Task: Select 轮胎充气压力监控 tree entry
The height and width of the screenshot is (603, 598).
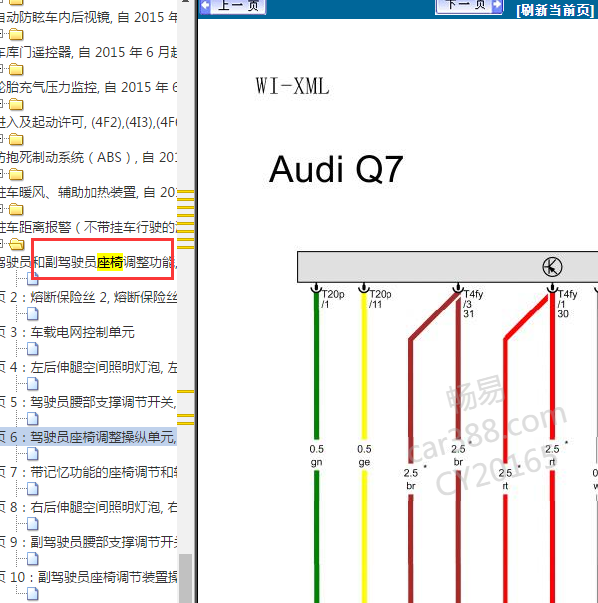Action: (88, 87)
